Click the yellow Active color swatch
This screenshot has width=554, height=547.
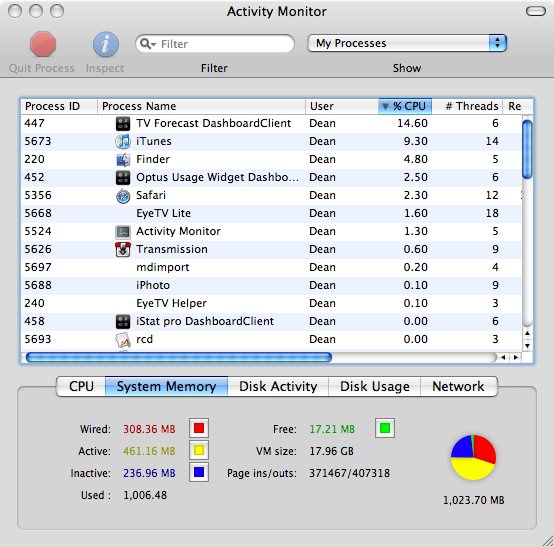199,450
